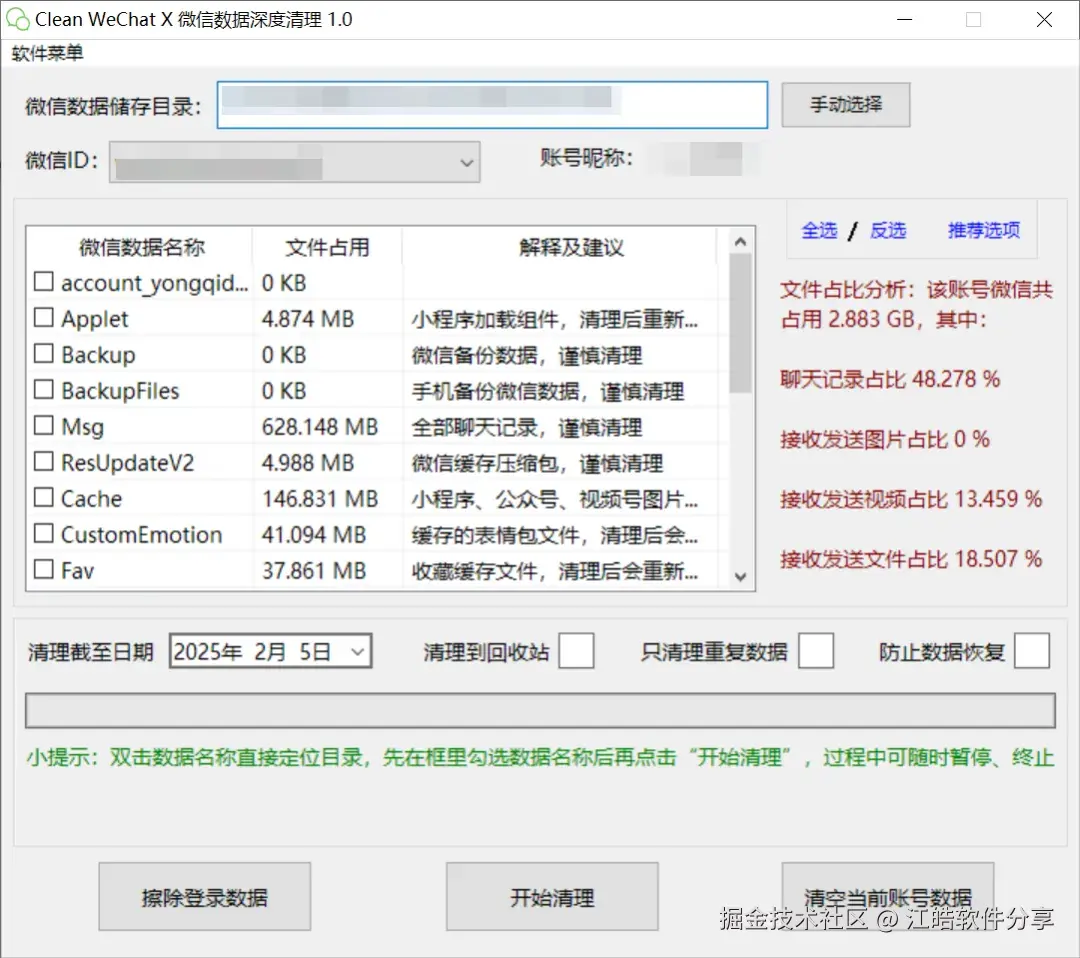This screenshot has height=958, width=1080.
Task: Click the list scrollbar up arrow
Action: [x=740, y=242]
